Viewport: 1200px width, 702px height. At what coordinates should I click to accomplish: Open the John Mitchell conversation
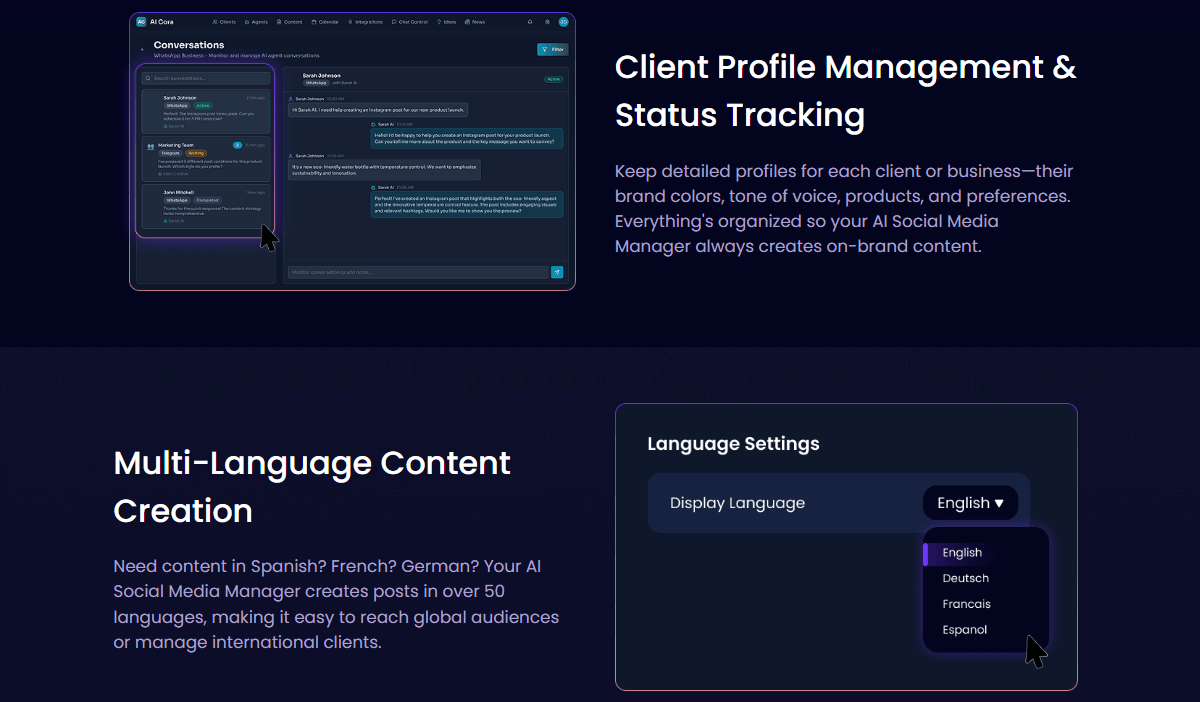(x=205, y=207)
